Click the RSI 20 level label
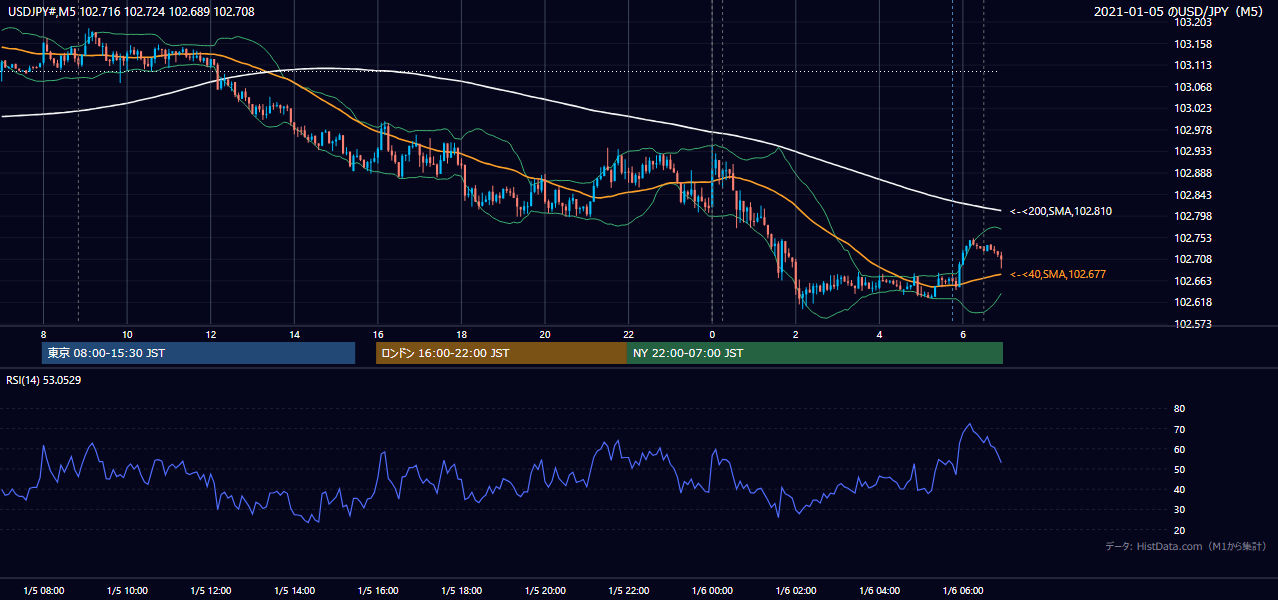The width and height of the screenshot is (1278, 600). coord(1179,530)
